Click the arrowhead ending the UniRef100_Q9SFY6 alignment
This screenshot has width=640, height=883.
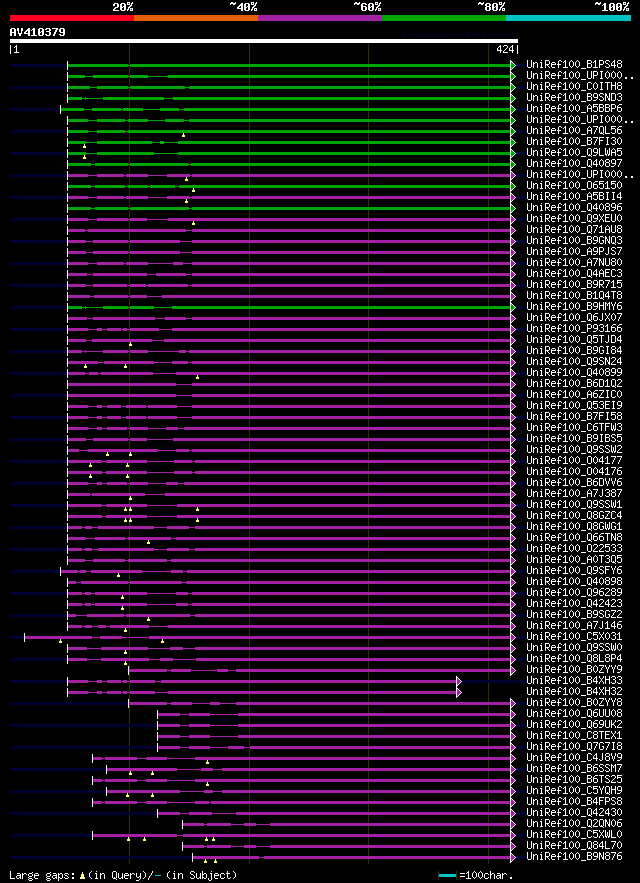click(513, 572)
